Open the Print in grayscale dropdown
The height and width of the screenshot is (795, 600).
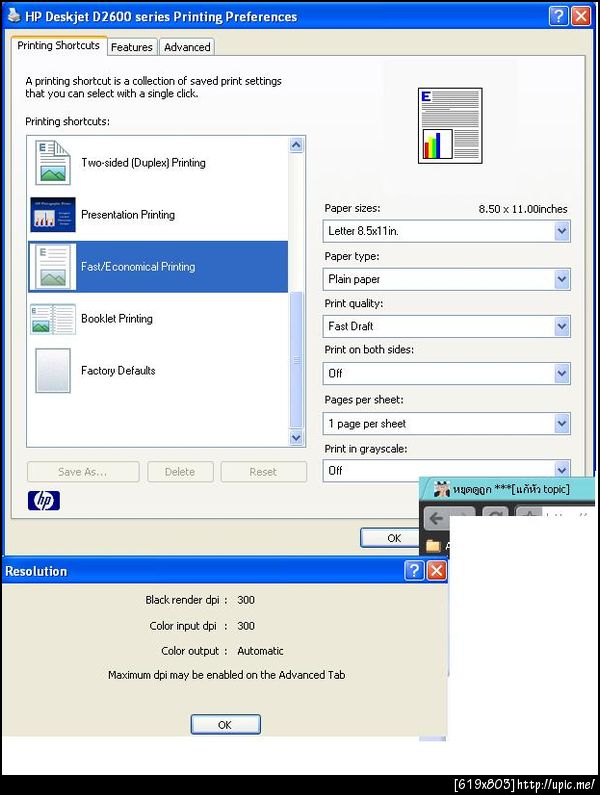[561, 469]
